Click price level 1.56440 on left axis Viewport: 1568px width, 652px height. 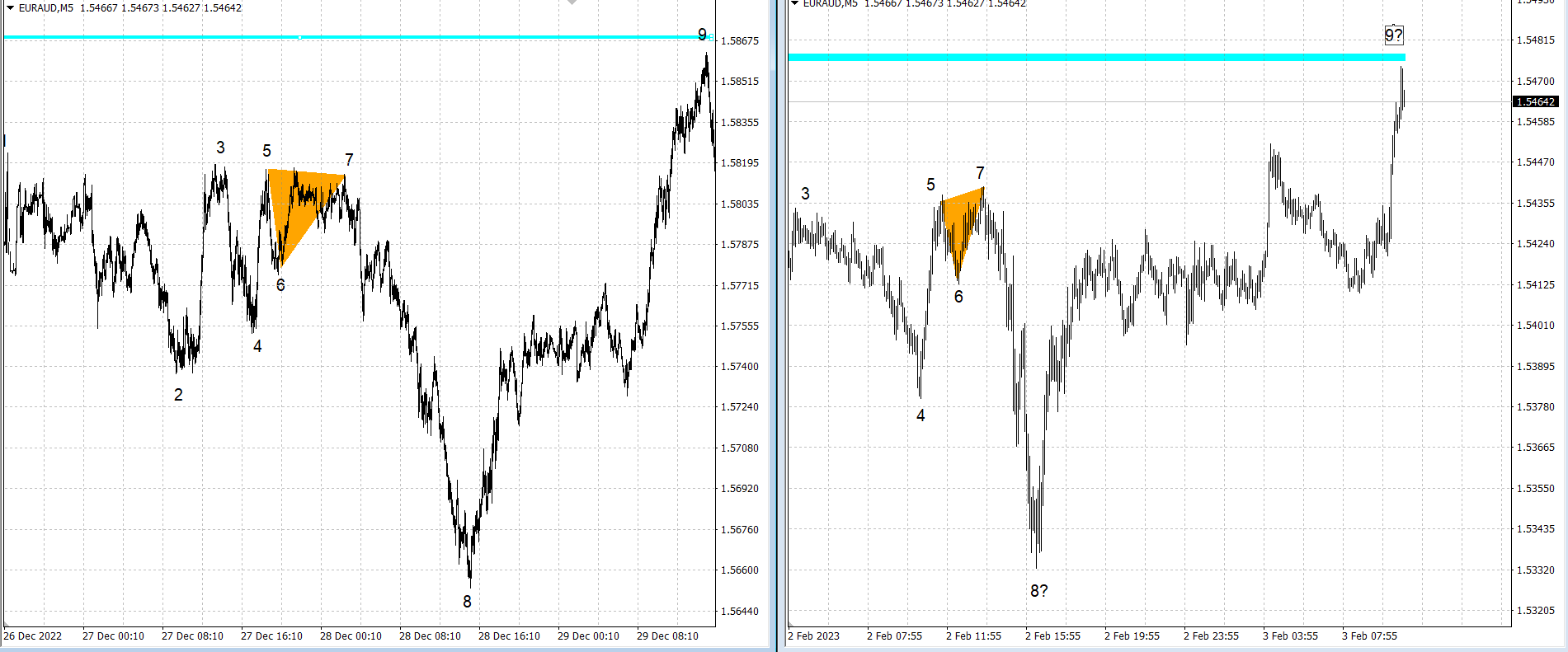click(x=740, y=611)
